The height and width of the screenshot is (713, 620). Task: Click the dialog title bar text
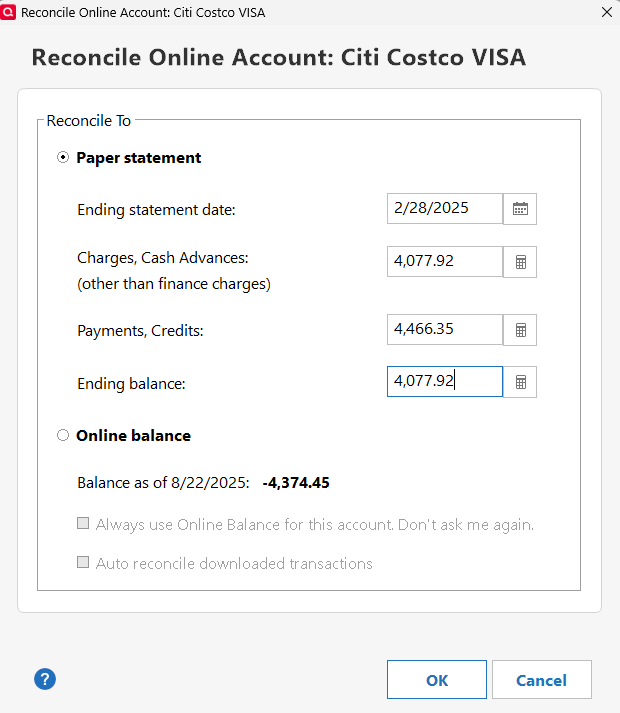coord(143,12)
